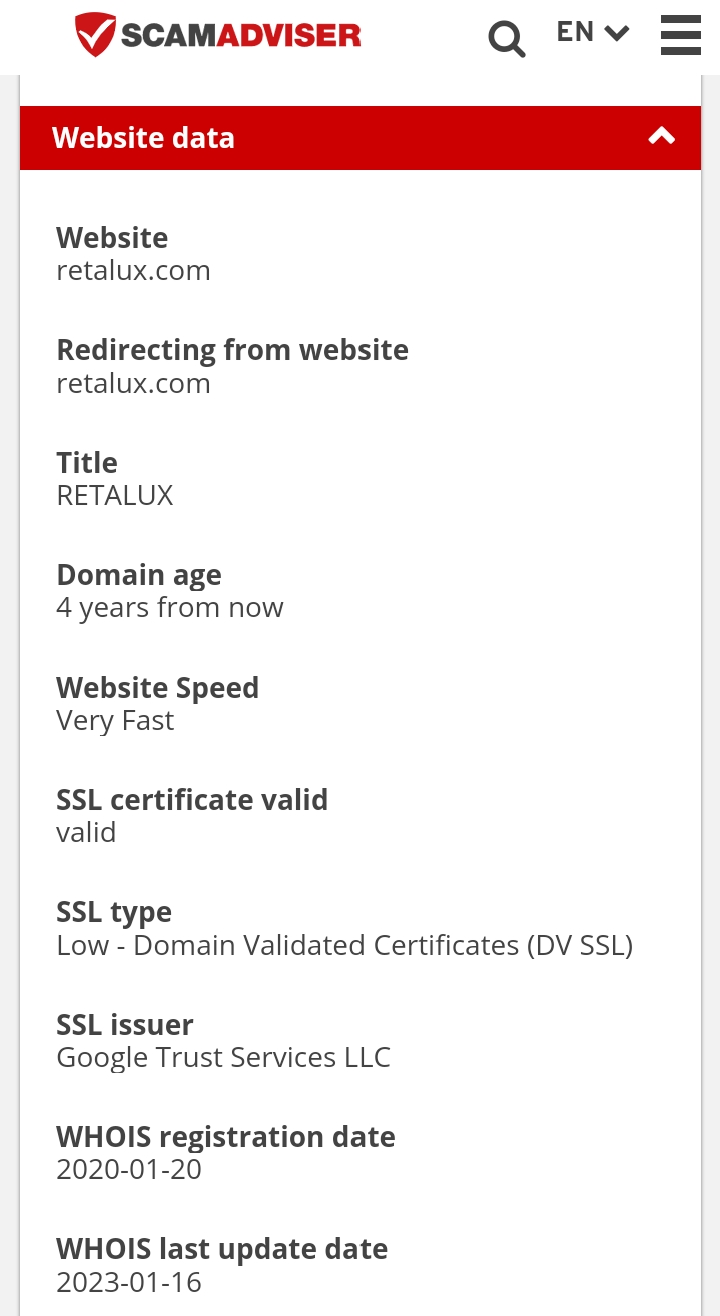Image resolution: width=720 pixels, height=1316 pixels.
Task: Open the search magnifier icon
Action: coord(507,39)
